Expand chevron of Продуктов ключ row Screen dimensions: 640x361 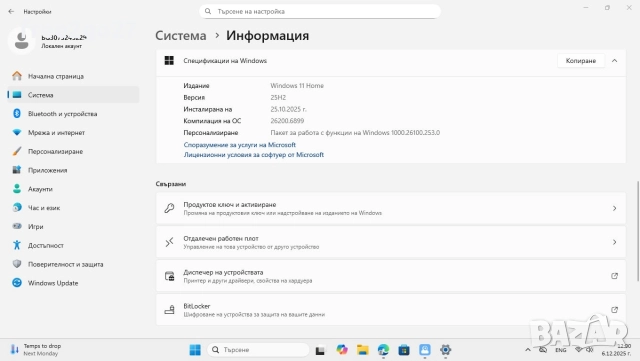614,208
